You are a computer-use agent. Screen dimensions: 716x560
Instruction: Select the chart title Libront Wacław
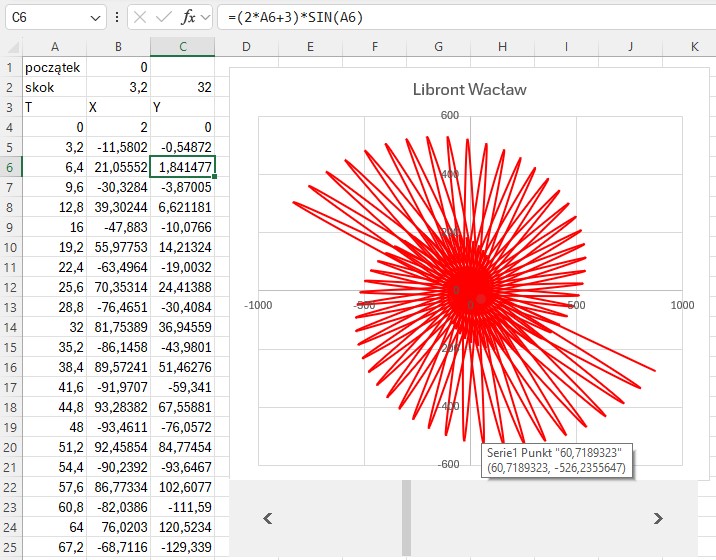click(x=469, y=90)
